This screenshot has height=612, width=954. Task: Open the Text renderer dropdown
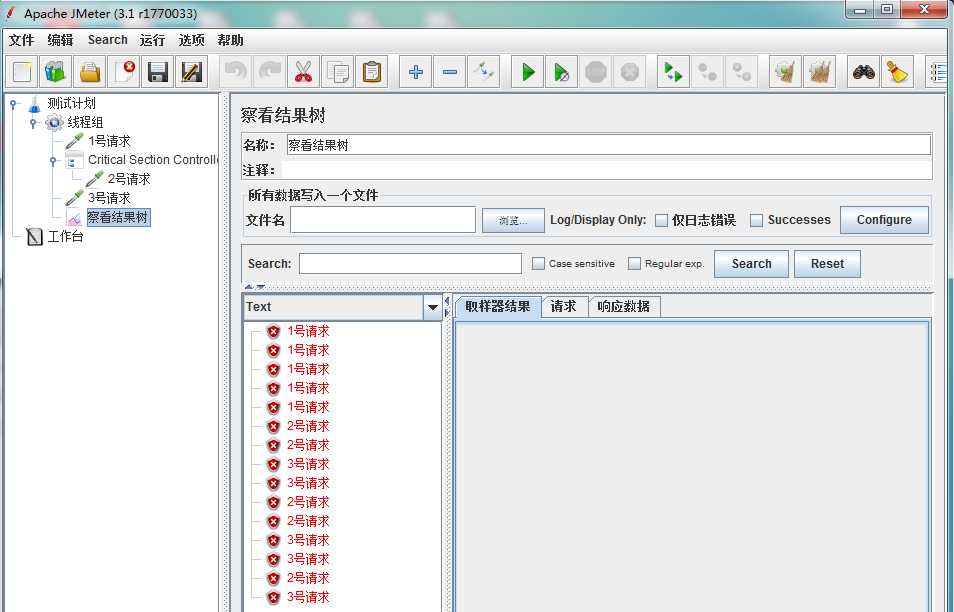pyautogui.click(x=433, y=307)
